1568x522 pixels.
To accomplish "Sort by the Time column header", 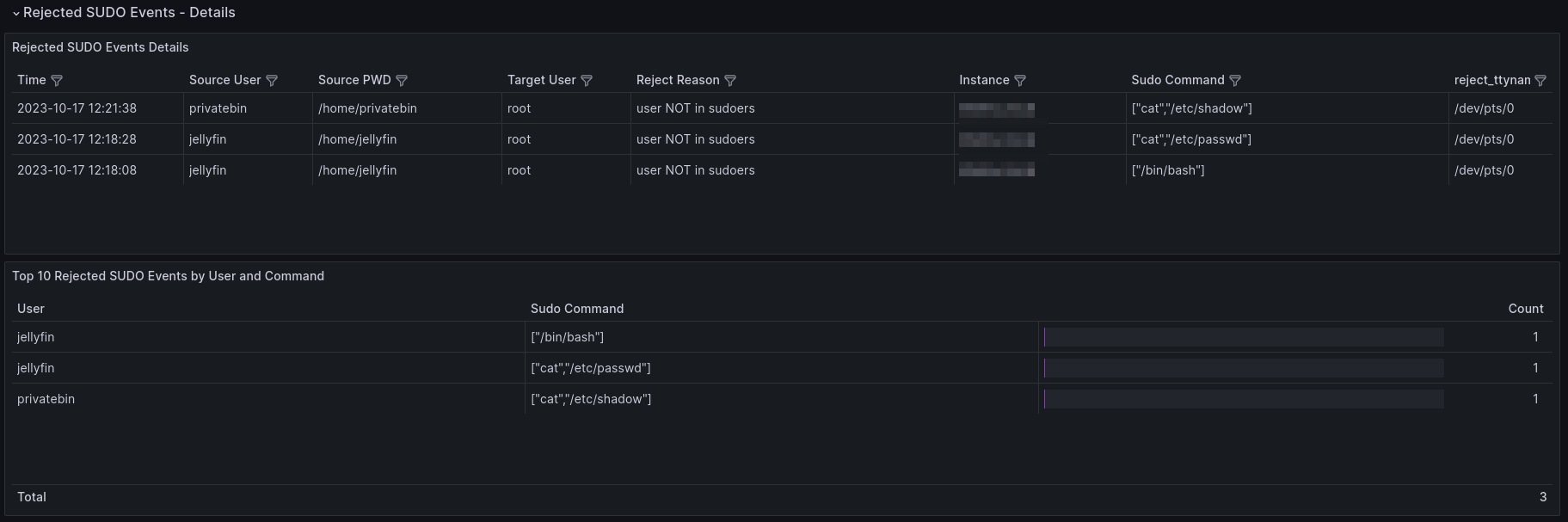I will 32,80.
